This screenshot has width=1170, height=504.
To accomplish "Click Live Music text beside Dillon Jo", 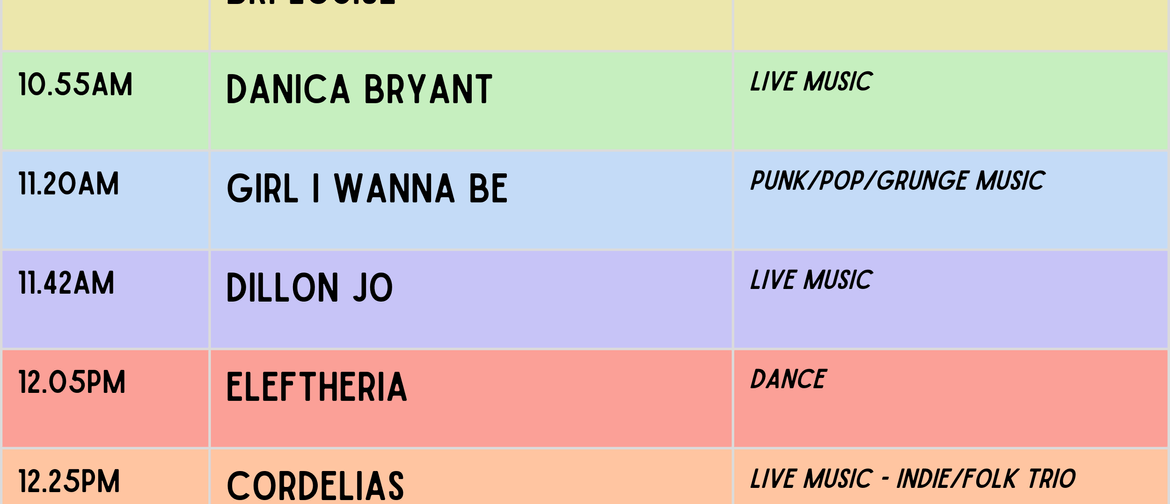I will pyautogui.click(x=810, y=280).
